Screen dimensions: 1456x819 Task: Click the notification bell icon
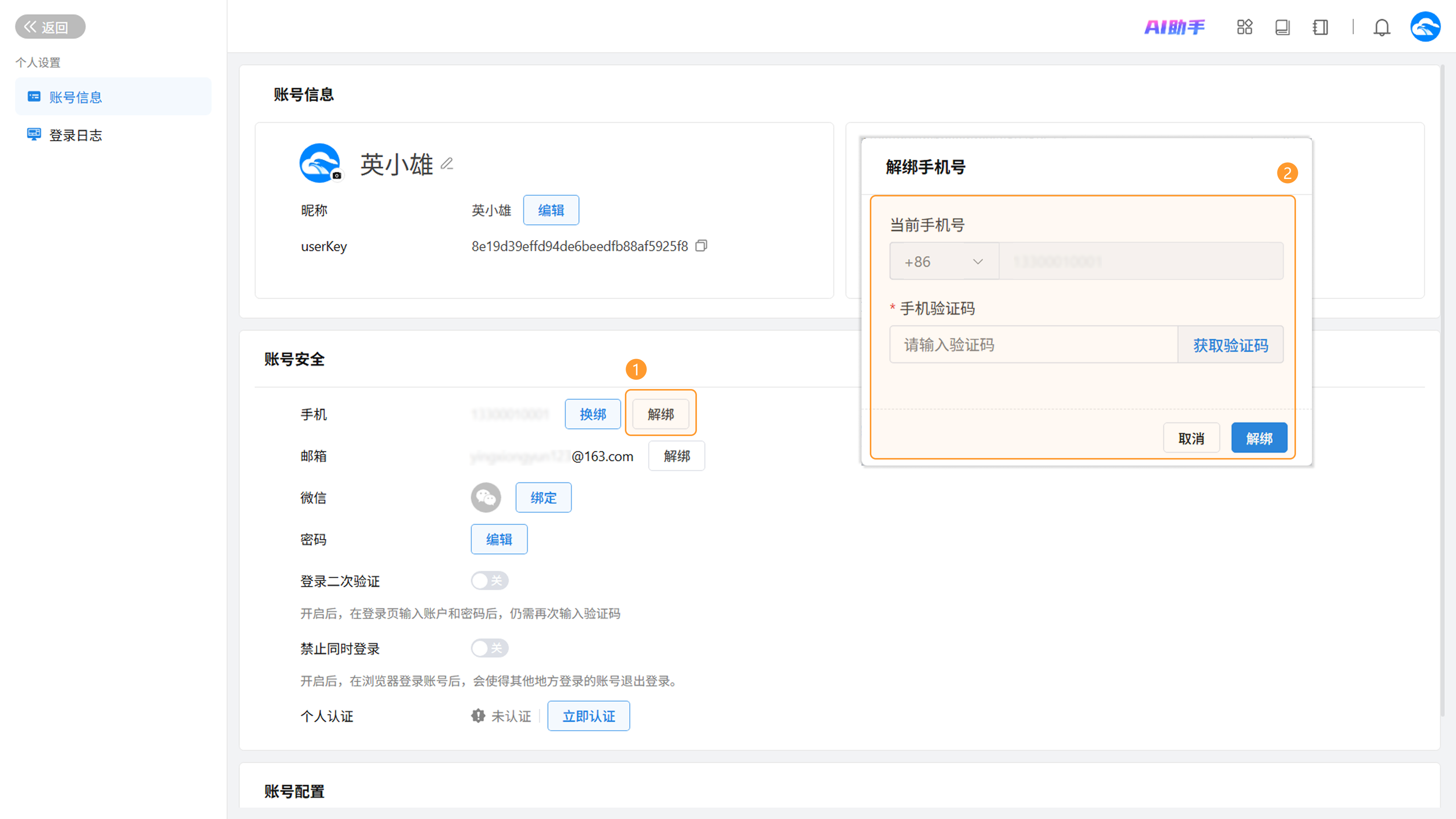[x=1381, y=27]
